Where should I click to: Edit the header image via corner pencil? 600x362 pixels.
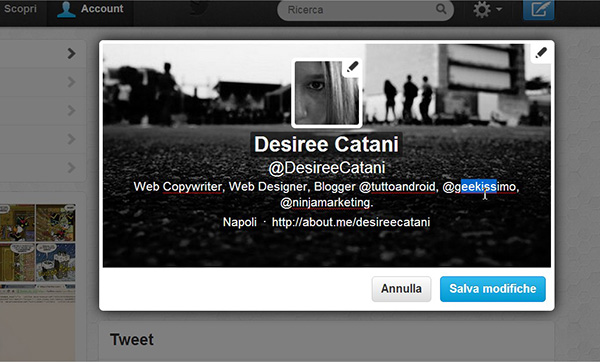click(541, 53)
